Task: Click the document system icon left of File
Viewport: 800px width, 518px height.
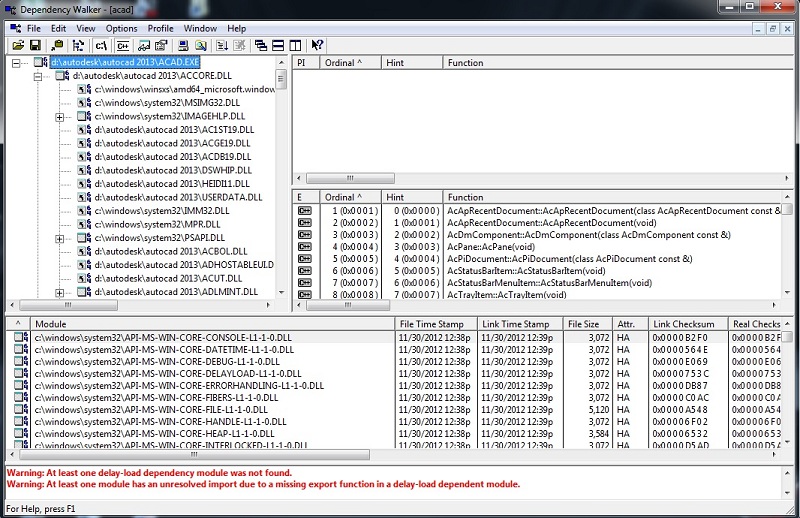Action: click(x=15, y=29)
